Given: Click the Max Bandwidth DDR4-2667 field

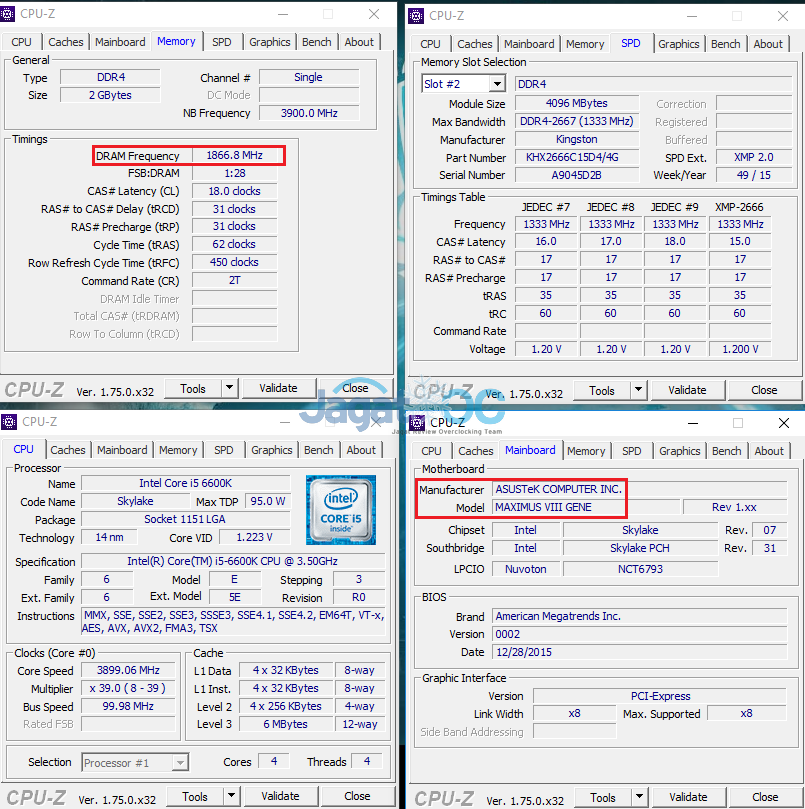Looking at the screenshot, I should [x=577, y=121].
